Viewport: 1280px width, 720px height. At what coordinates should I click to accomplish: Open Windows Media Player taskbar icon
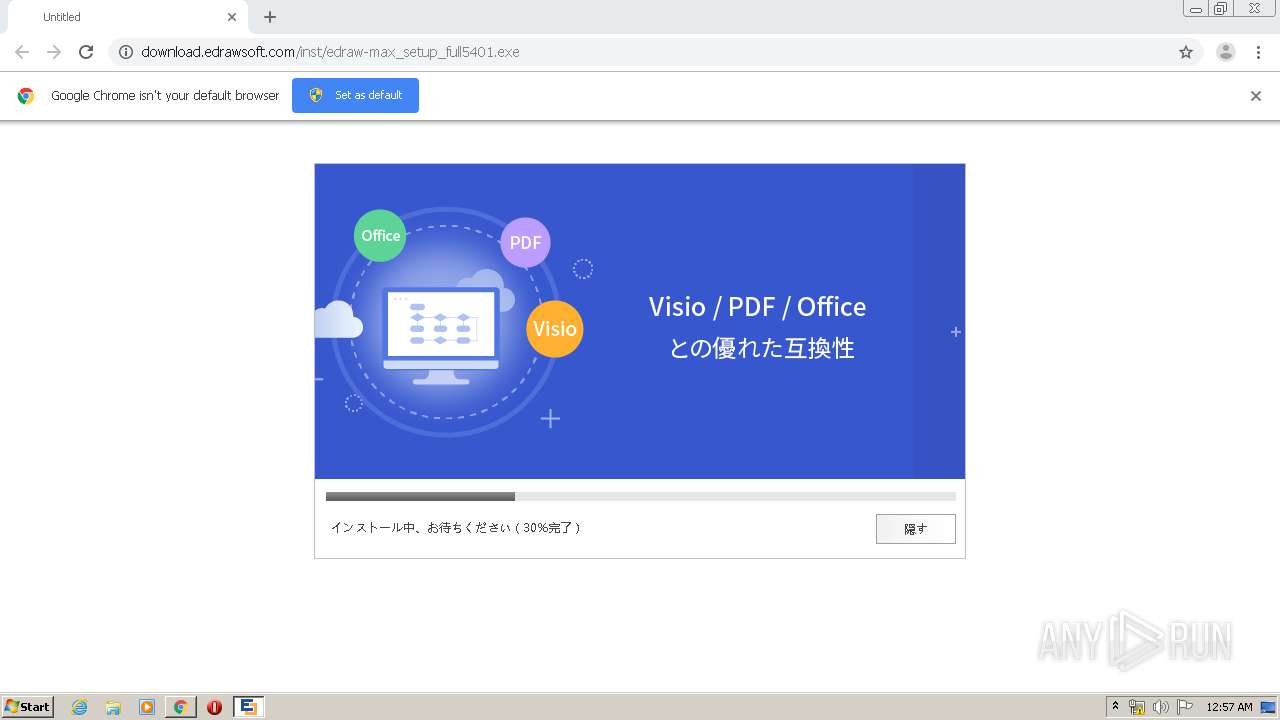click(x=147, y=707)
